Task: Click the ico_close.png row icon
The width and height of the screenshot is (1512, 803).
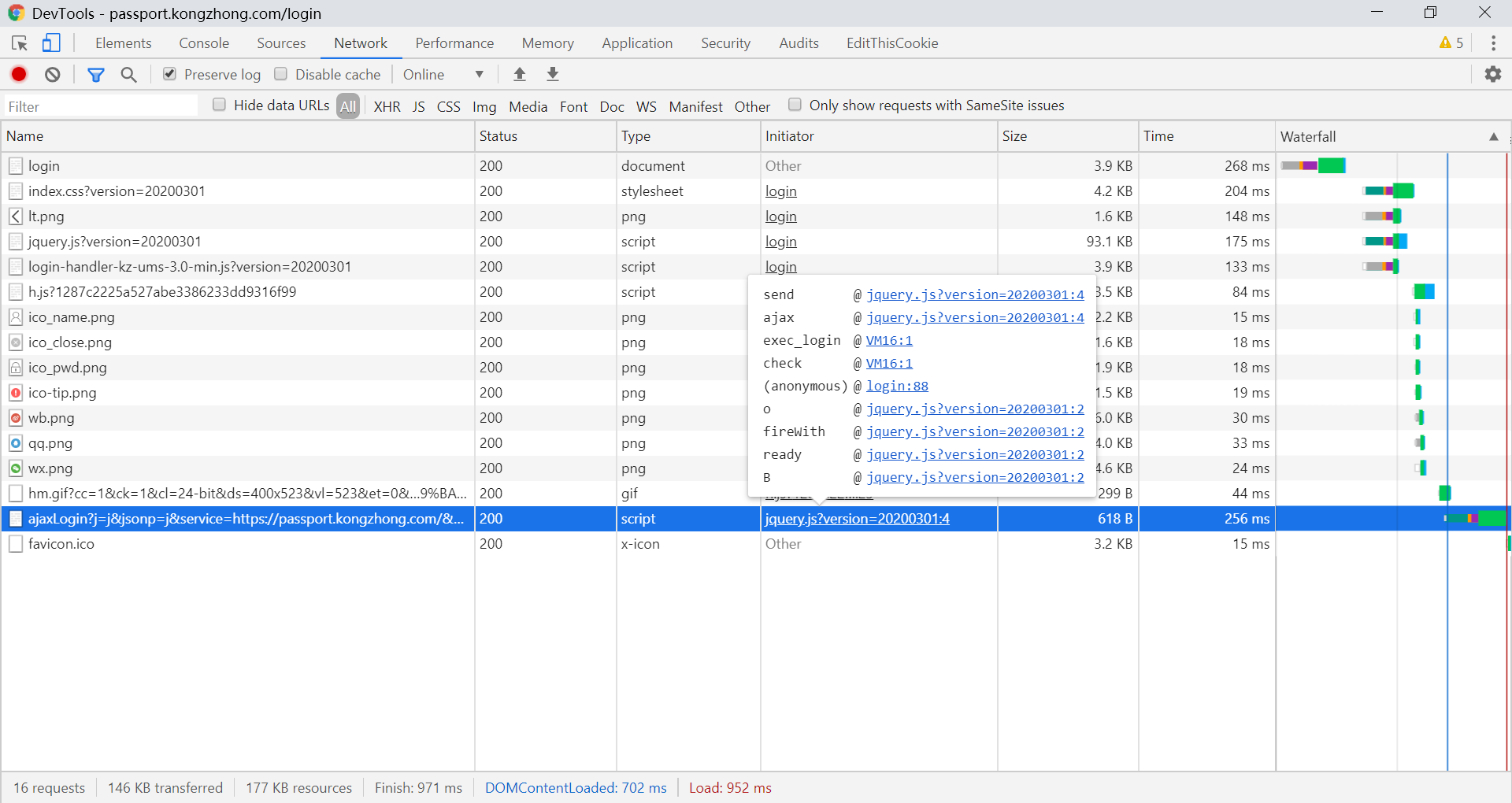Action: [x=16, y=342]
